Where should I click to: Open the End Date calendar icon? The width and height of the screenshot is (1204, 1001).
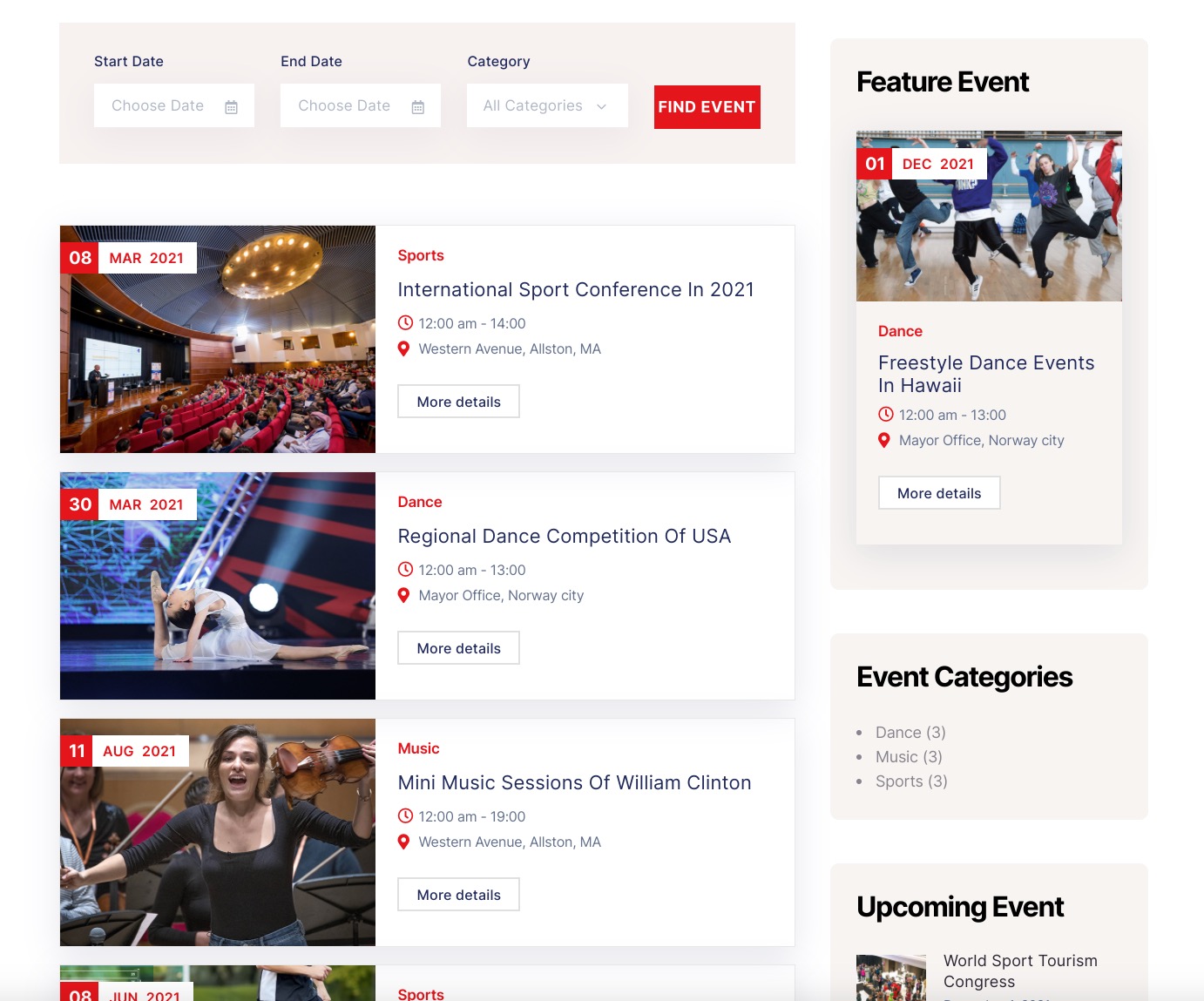pyautogui.click(x=418, y=107)
